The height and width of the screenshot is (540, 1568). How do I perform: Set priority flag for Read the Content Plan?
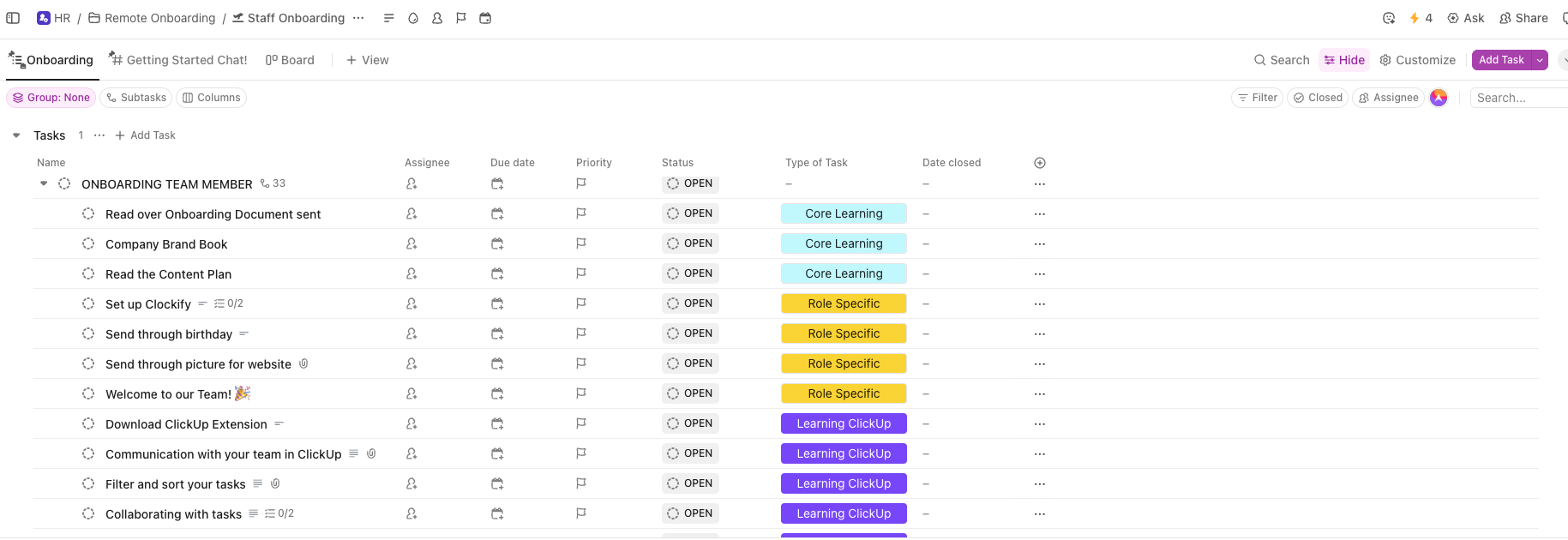point(581,273)
